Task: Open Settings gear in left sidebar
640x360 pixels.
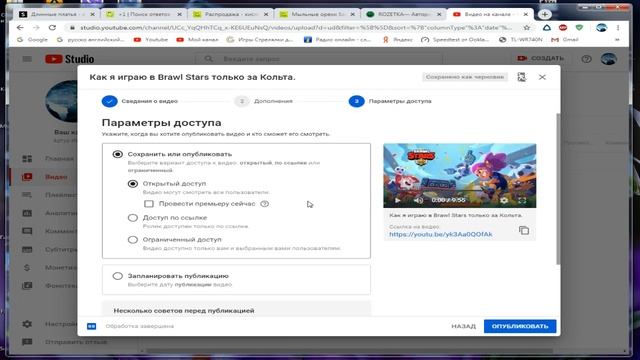Action: point(27,324)
